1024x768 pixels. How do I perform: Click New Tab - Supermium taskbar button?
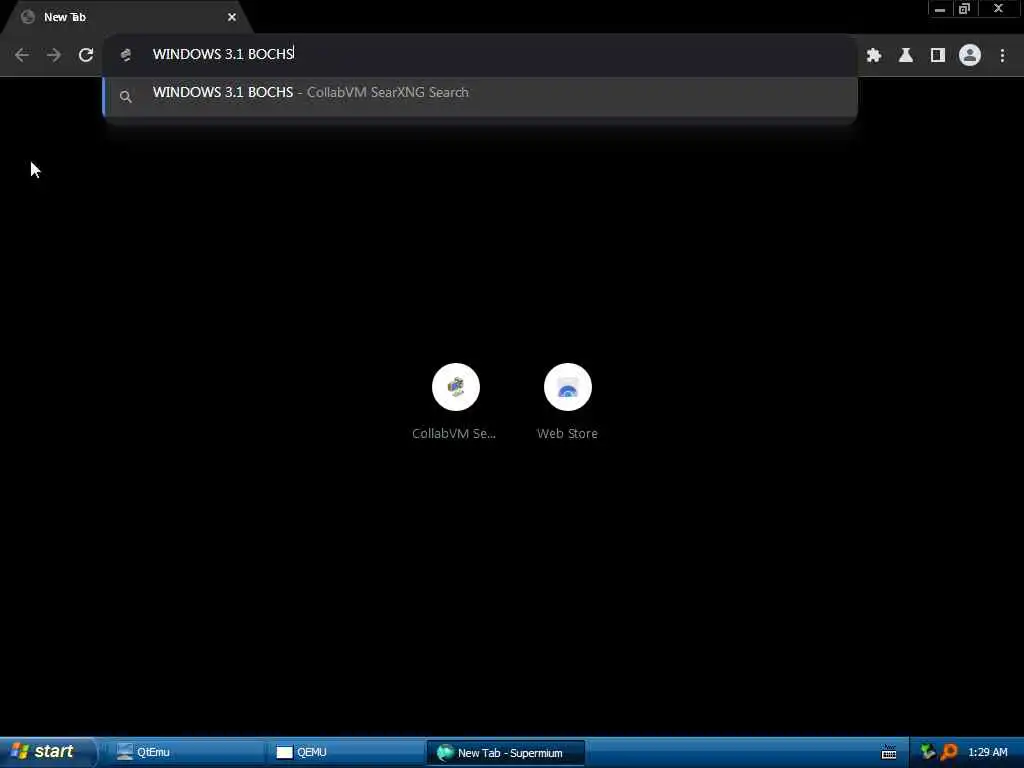tap(505, 753)
